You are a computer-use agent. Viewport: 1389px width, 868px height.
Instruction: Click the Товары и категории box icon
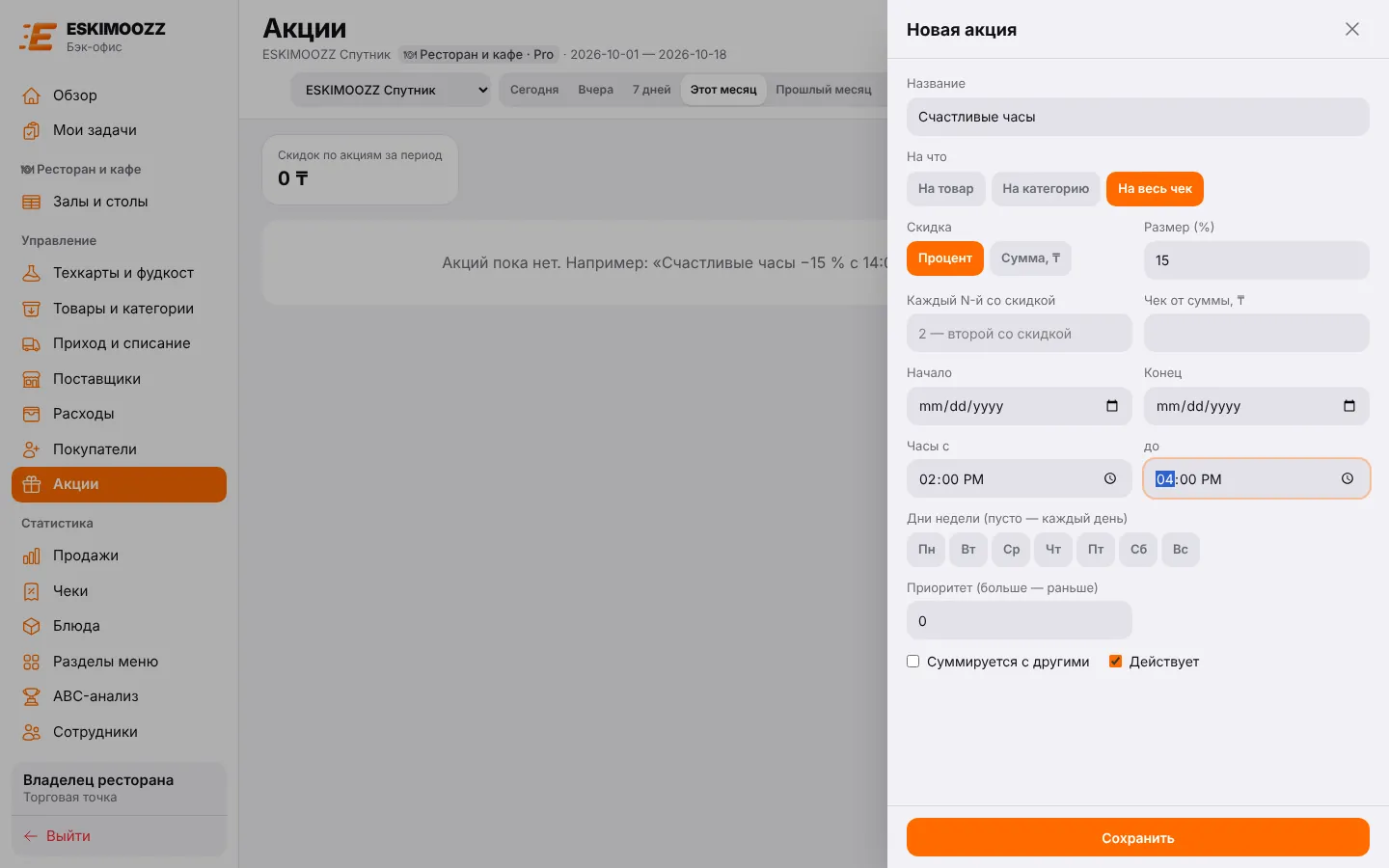32,309
